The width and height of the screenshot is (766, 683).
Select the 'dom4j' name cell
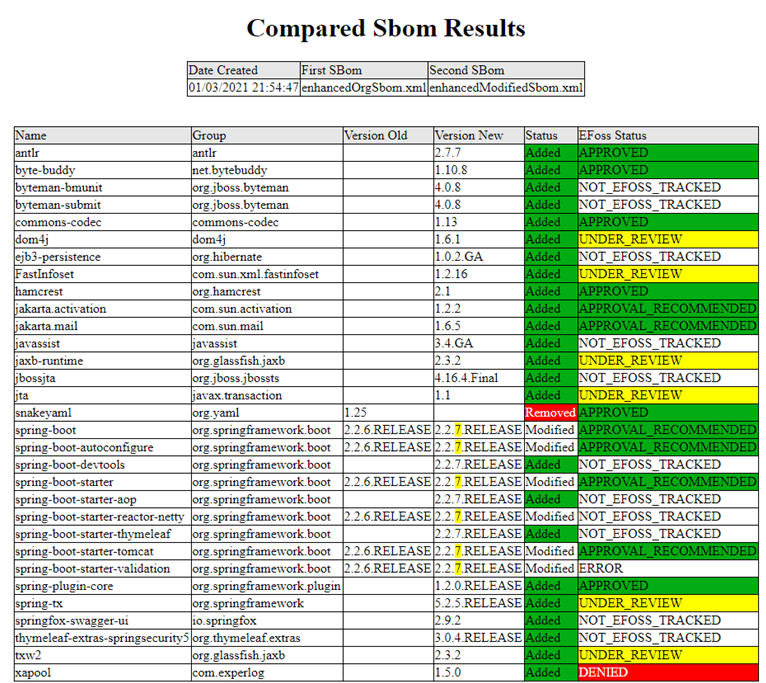(x=103, y=239)
